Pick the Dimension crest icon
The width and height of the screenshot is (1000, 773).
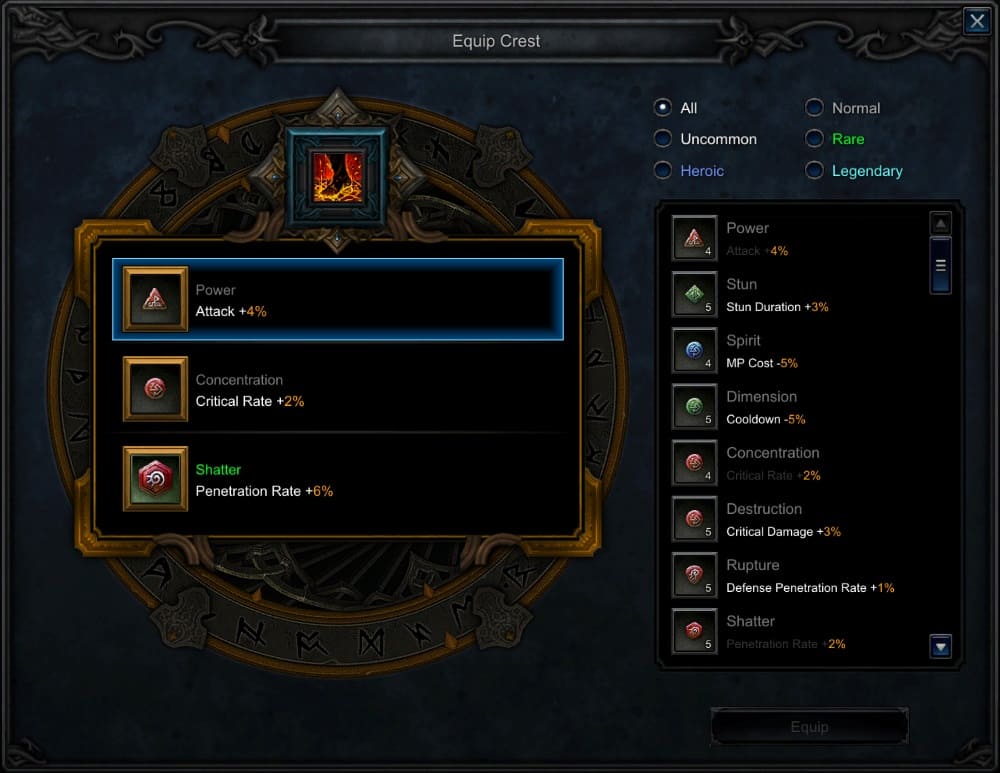(695, 406)
